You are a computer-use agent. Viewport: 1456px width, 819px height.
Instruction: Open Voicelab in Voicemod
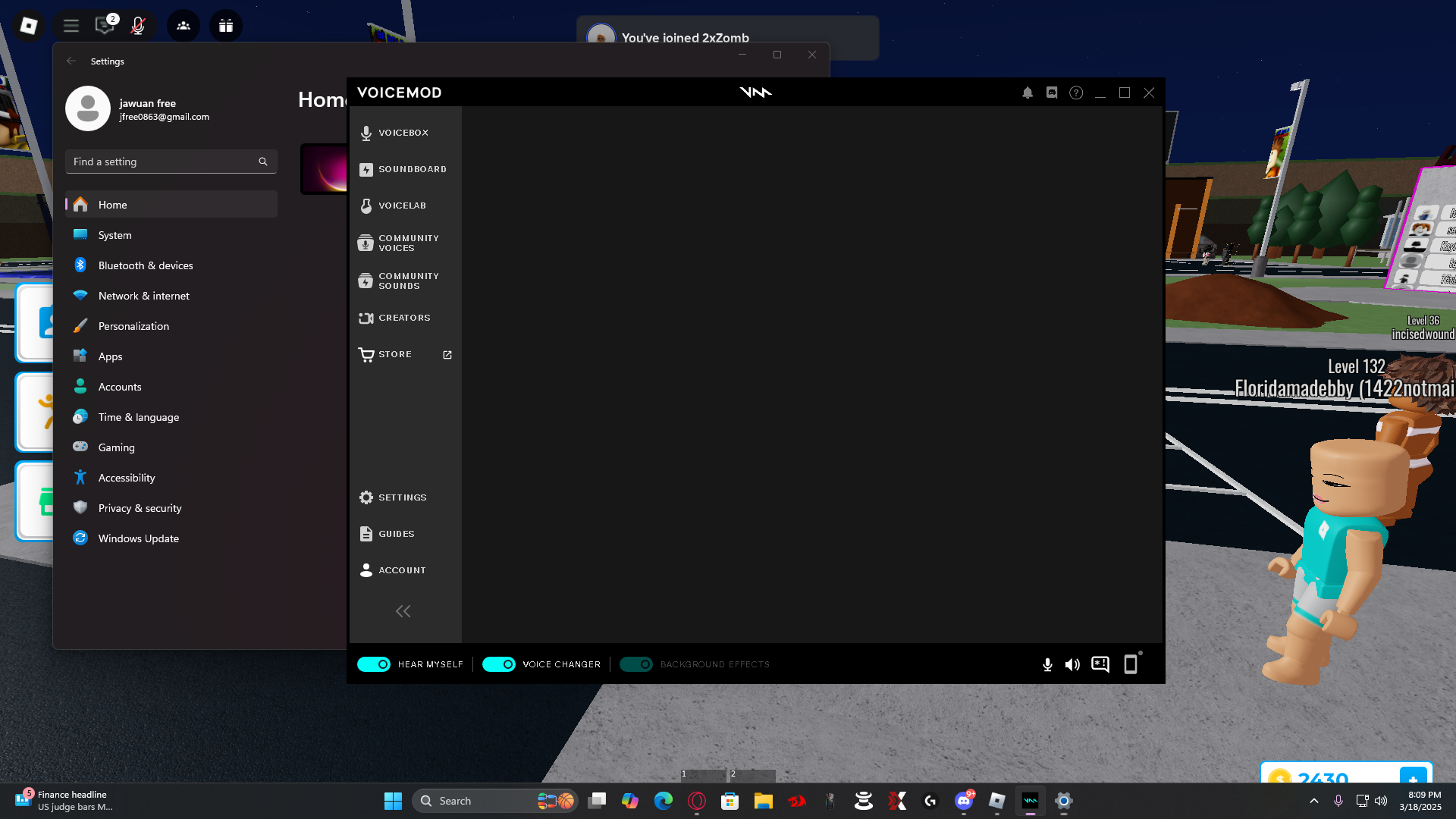coord(406,206)
